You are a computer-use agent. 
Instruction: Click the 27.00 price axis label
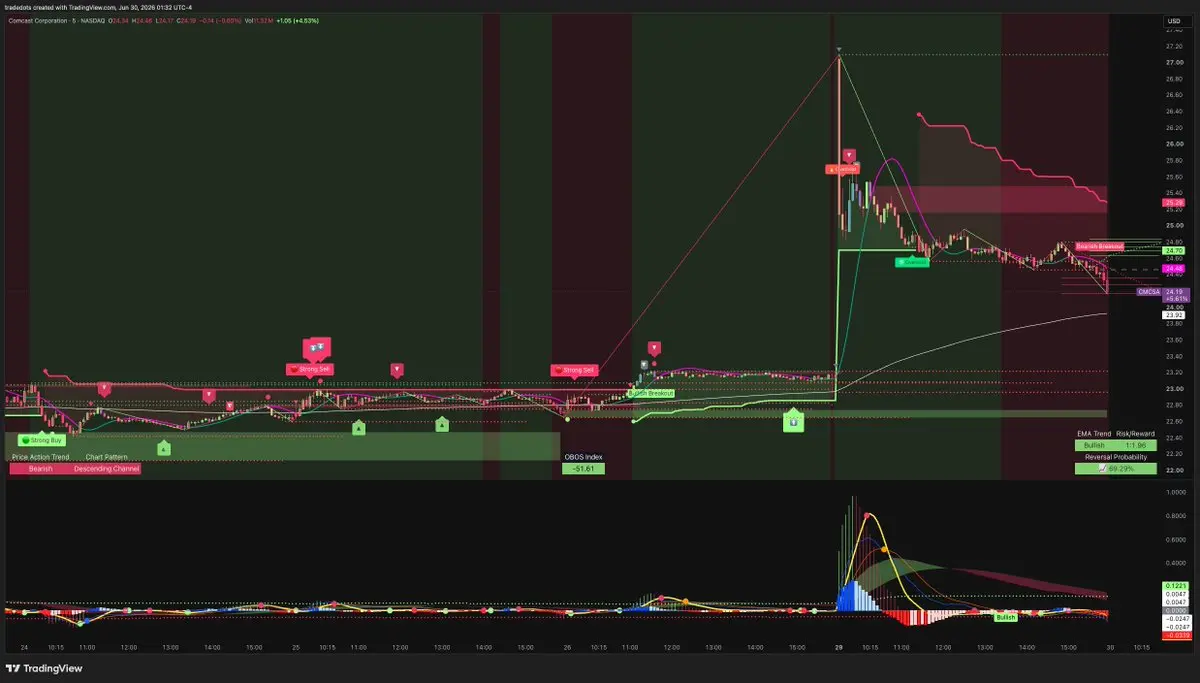(1174, 62)
